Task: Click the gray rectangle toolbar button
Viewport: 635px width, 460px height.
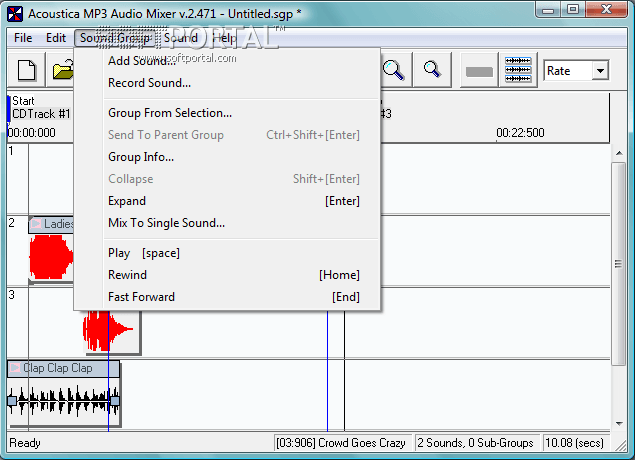Action: point(479,72)
